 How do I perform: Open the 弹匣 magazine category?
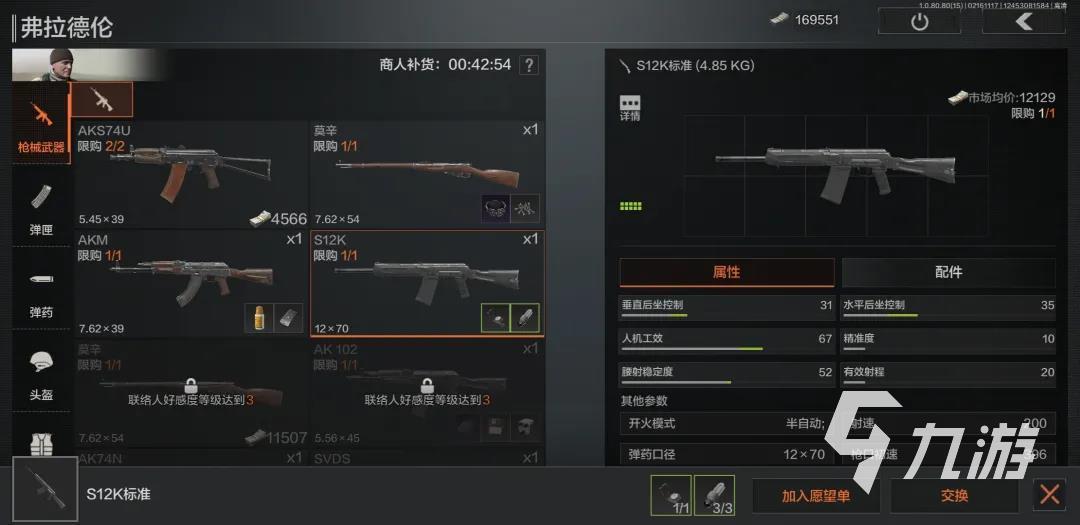[41, 207]
